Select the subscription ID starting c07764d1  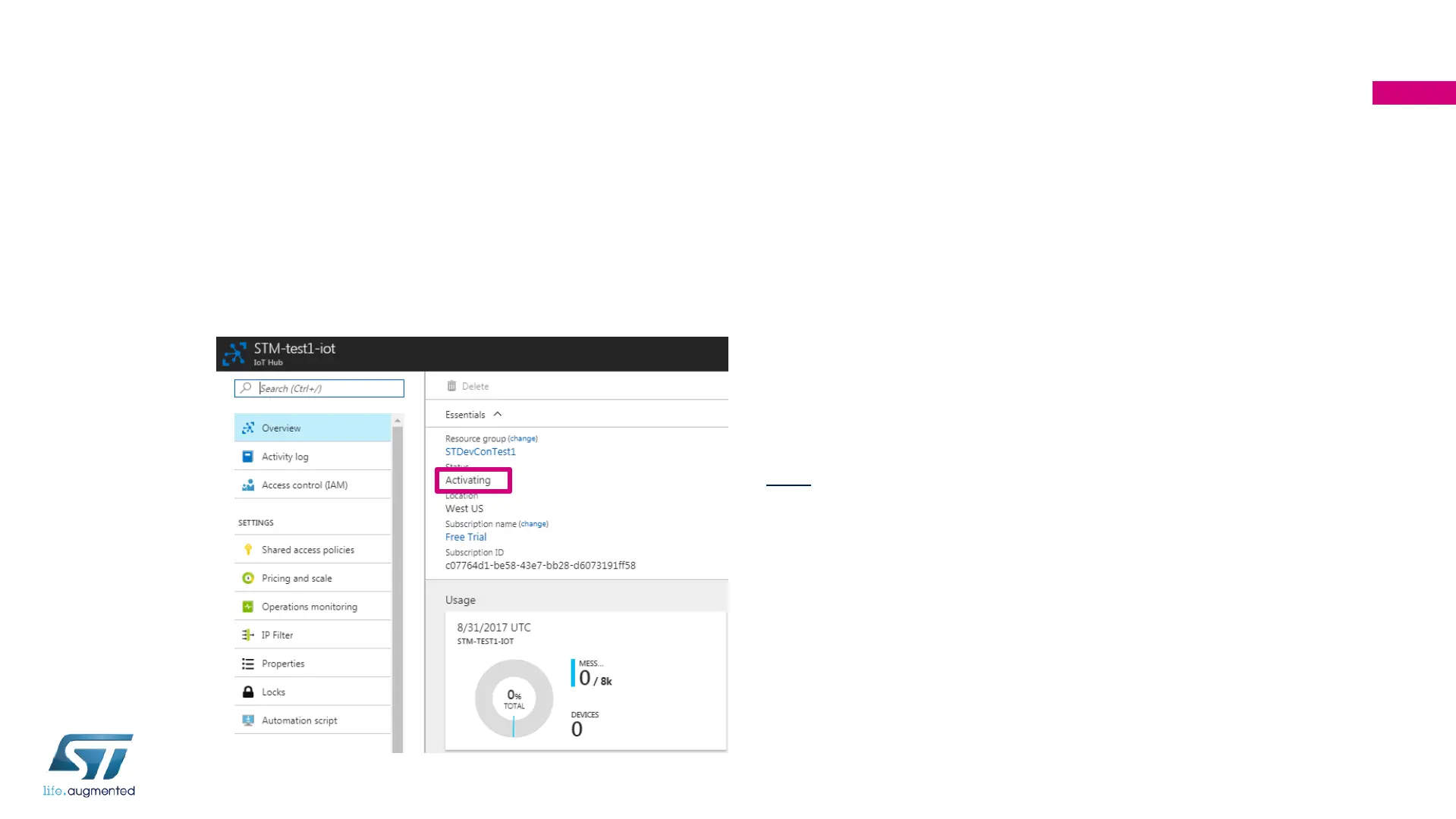(540, 566)
